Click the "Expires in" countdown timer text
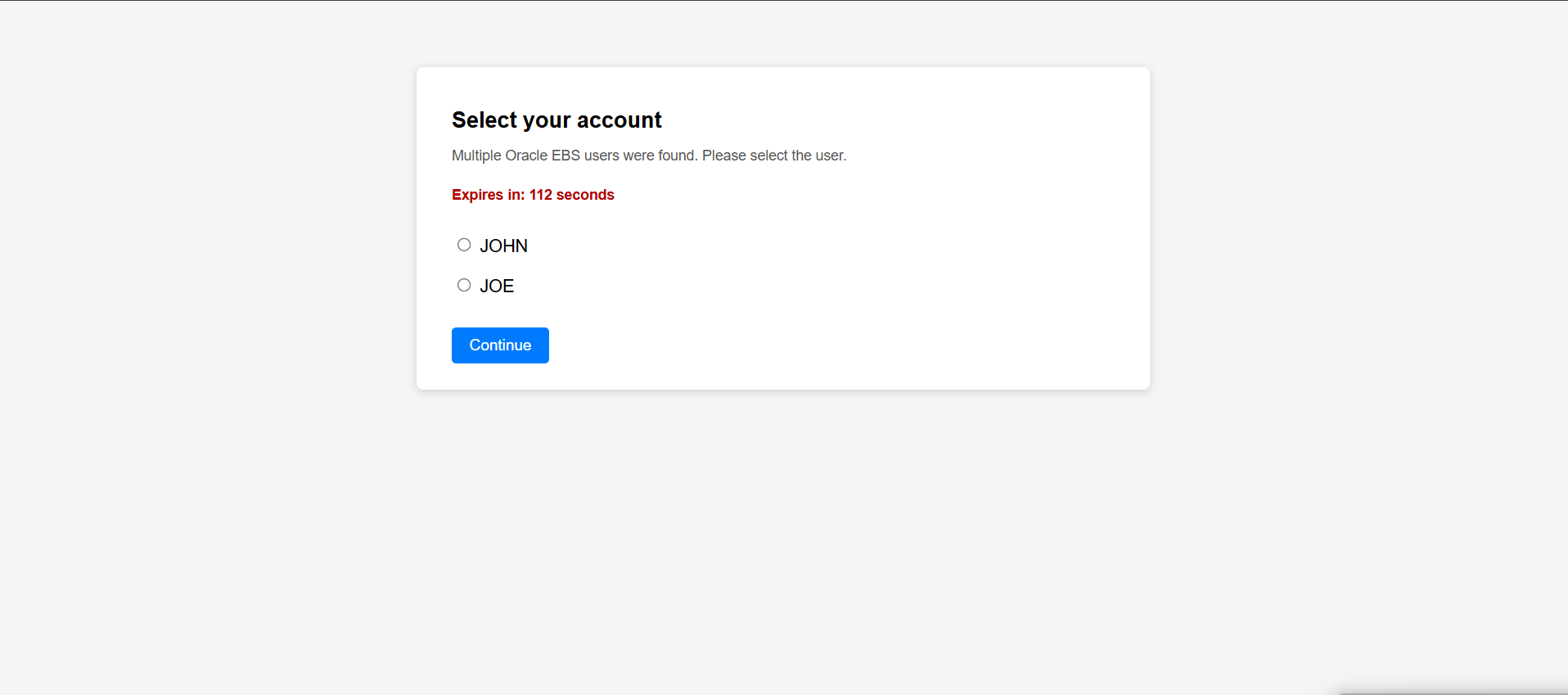 click(533, 195)
